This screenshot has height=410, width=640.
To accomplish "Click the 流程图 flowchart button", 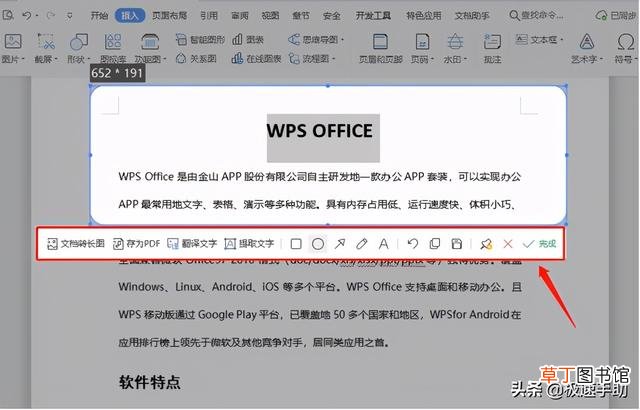I will tap(309, 59).
